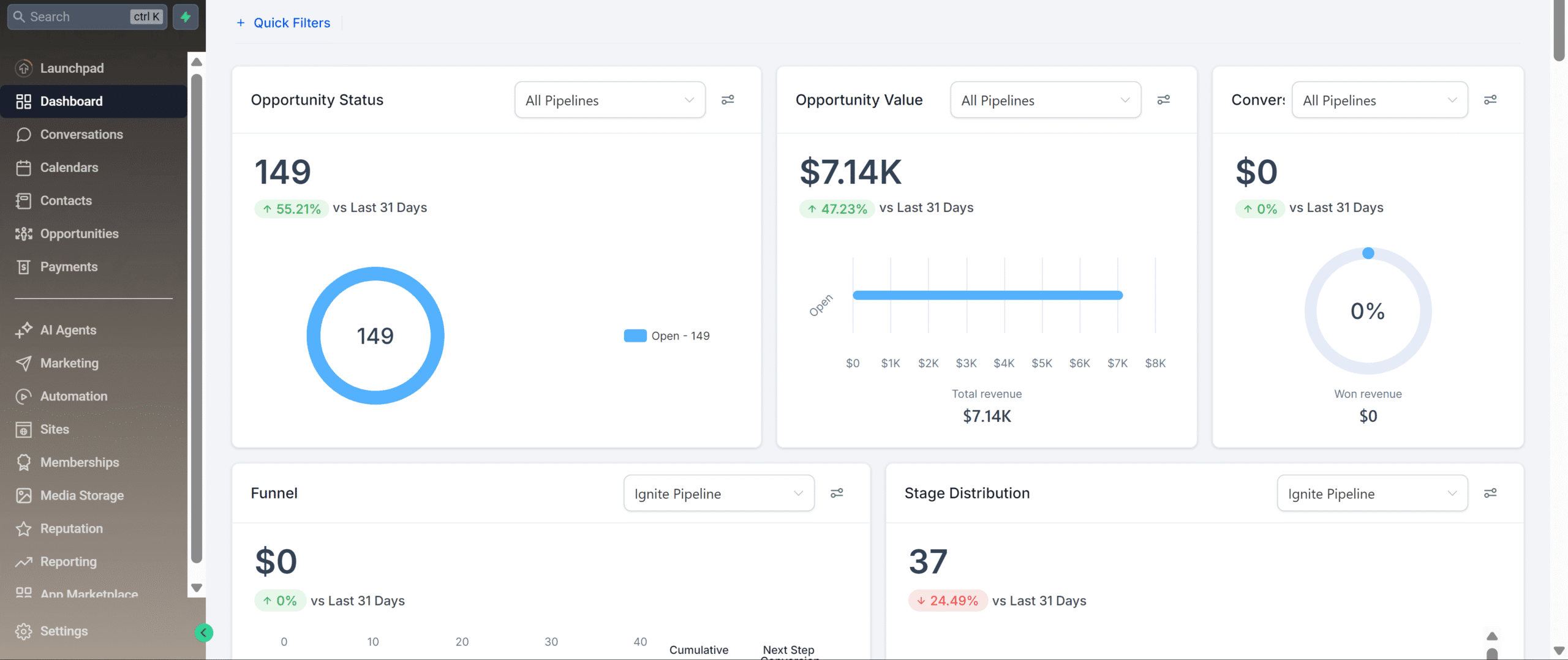Click the Funnel widget filter settings icon
1568x660 pixels.
coord(837,493)
